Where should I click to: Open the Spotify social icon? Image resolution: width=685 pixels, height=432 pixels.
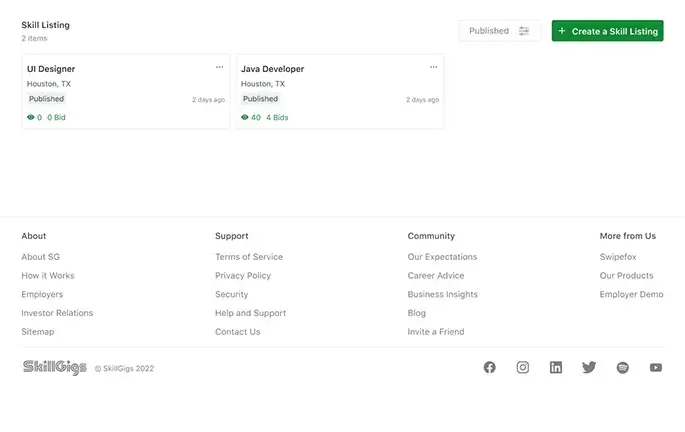click(622, 368)
